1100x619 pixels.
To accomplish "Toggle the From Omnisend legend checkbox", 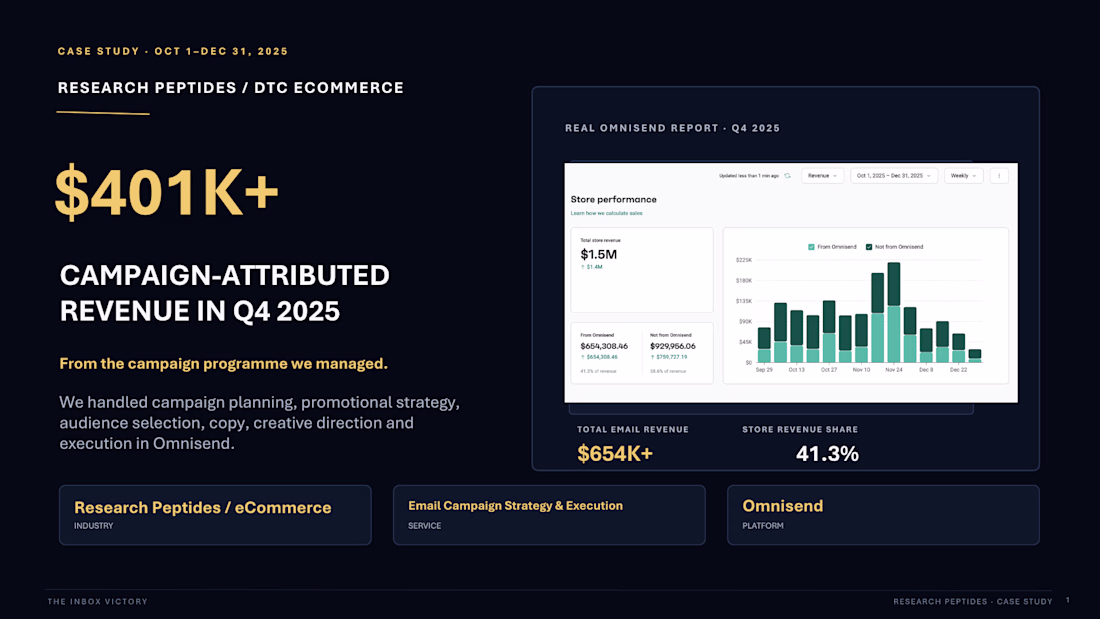I will click(x=811, y=247).
